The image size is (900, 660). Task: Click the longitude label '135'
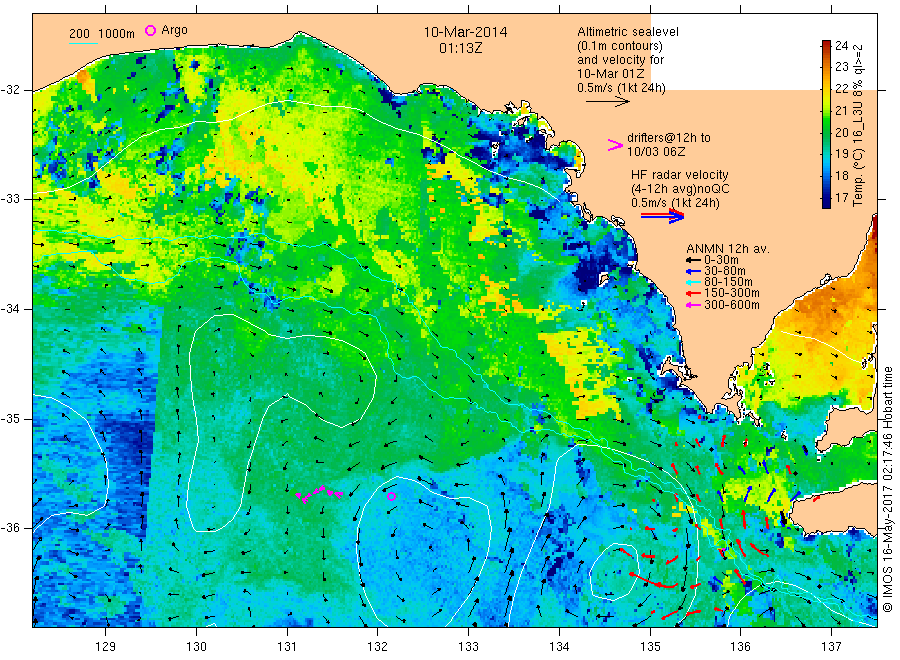650,647
